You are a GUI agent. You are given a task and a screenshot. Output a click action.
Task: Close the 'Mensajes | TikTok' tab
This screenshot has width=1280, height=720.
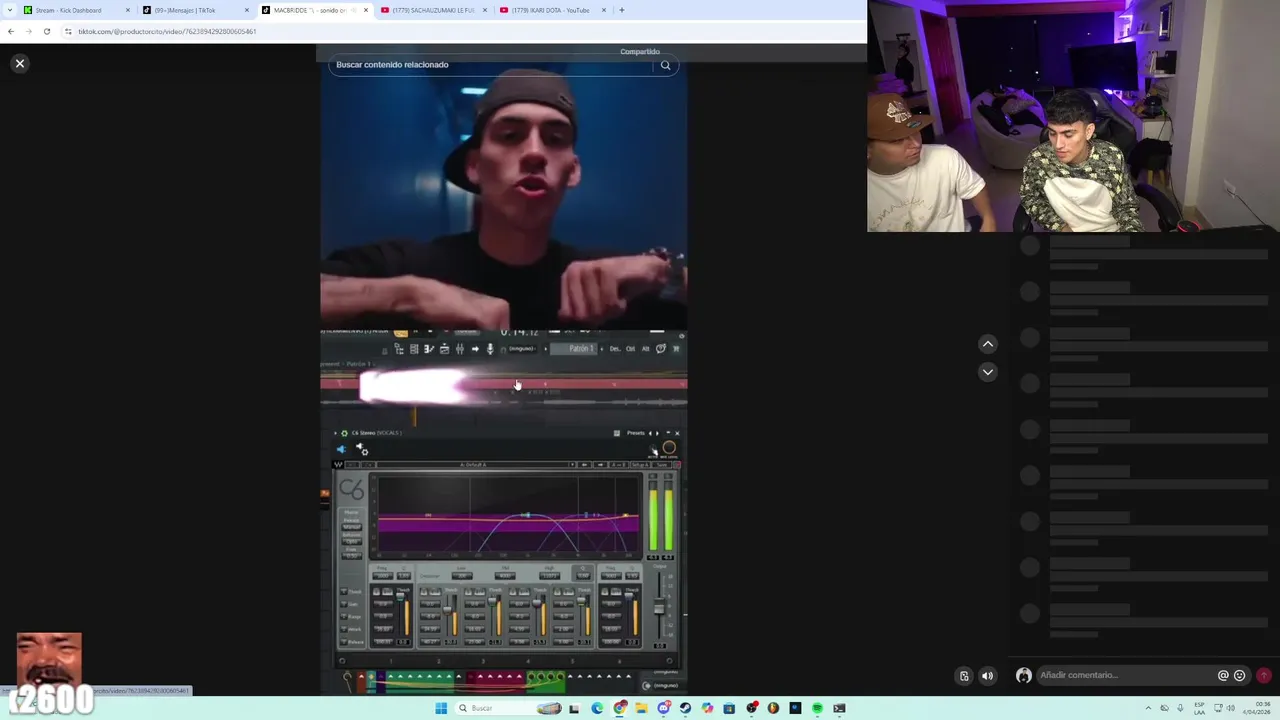247,10
